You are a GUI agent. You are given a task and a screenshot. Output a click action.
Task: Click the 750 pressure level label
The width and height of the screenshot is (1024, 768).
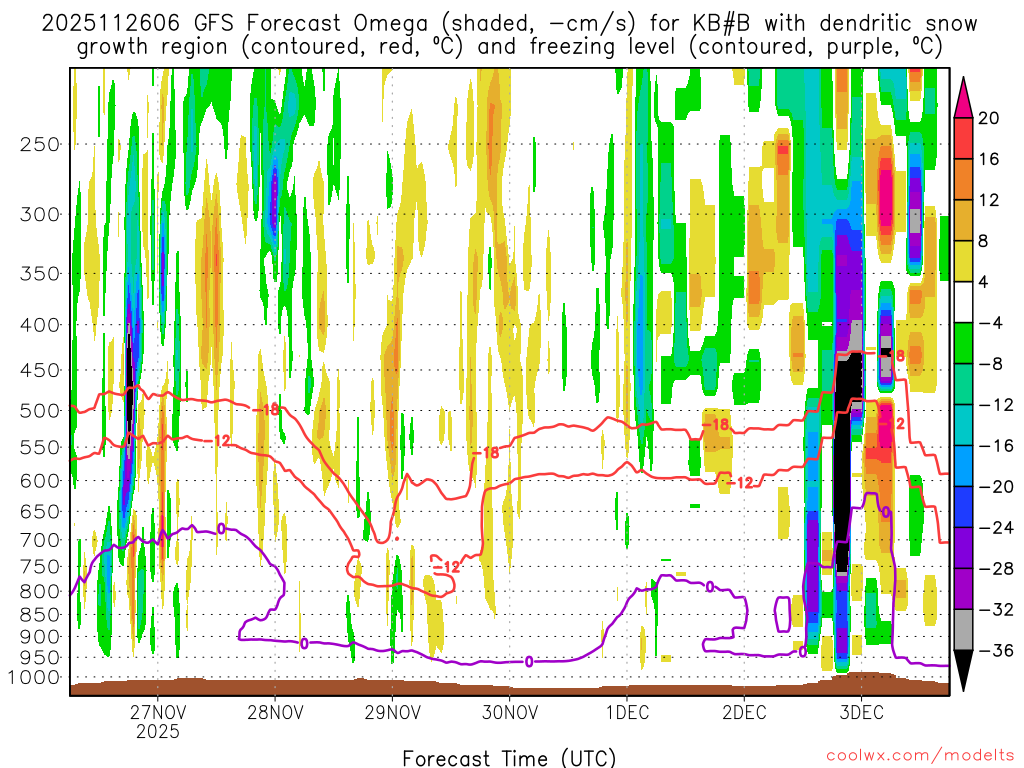coord(40,567)
